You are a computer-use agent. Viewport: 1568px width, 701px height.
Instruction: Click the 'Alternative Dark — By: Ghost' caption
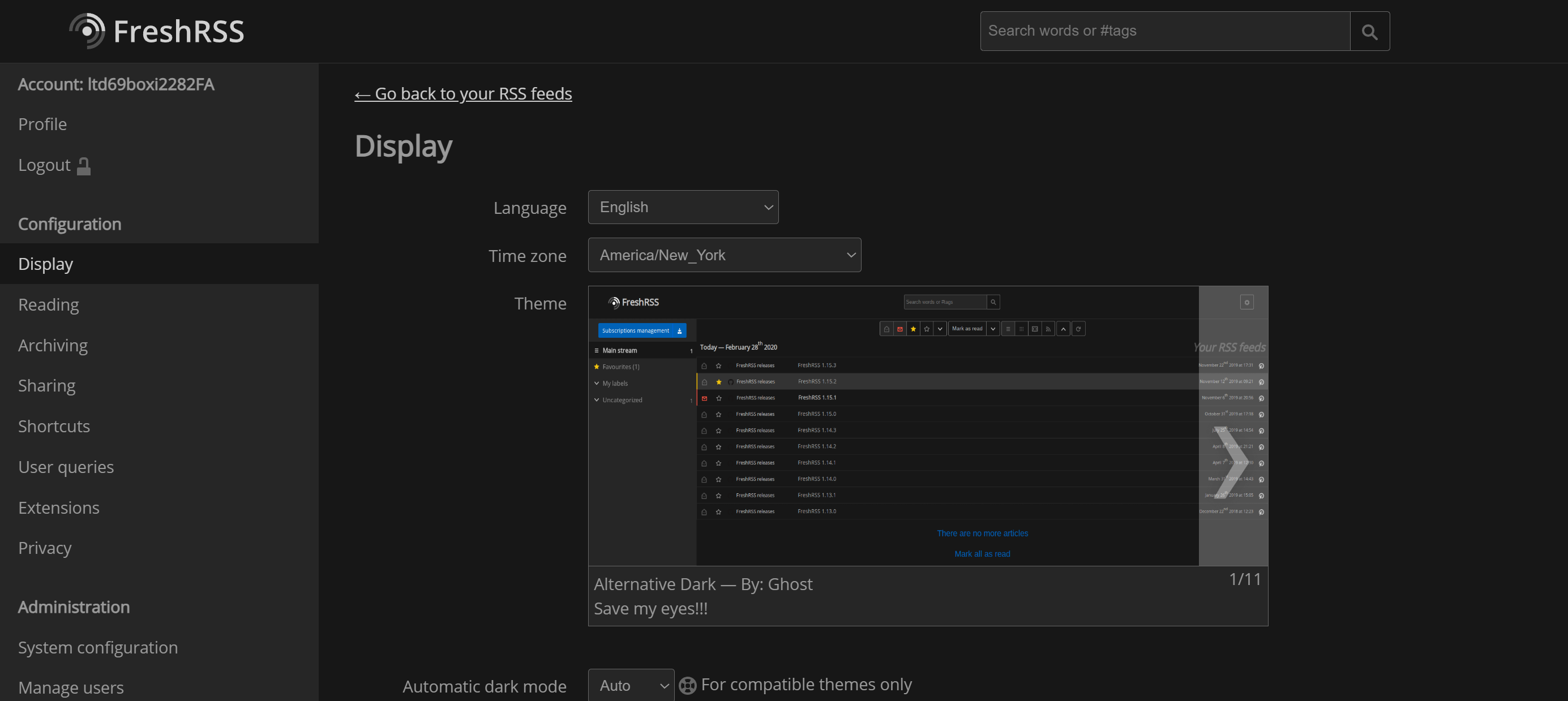coord(703,584)
